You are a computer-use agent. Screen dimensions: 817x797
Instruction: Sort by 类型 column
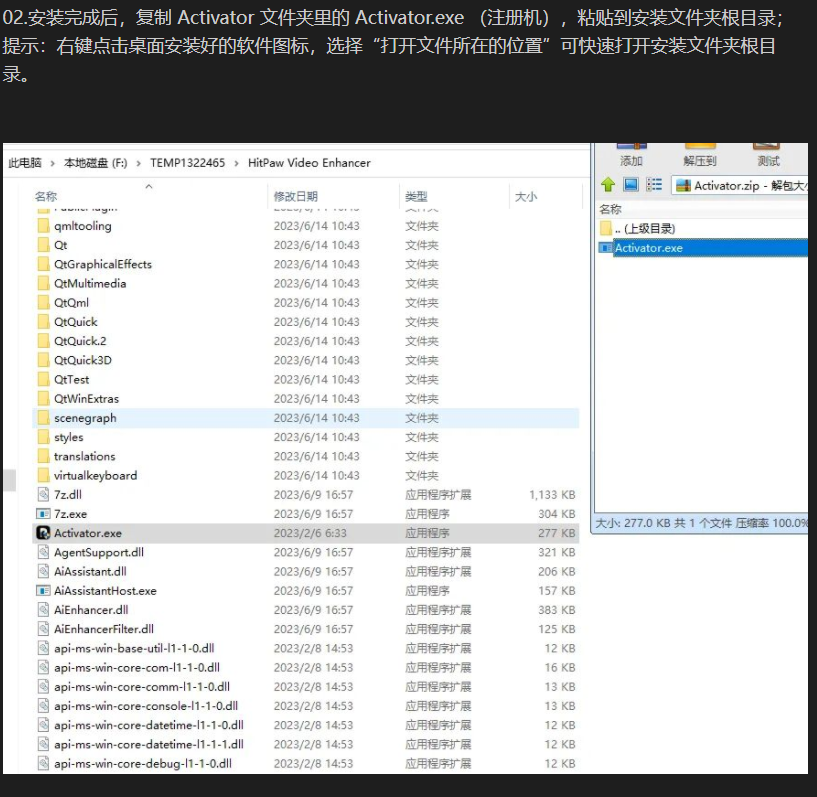point(416,196)
